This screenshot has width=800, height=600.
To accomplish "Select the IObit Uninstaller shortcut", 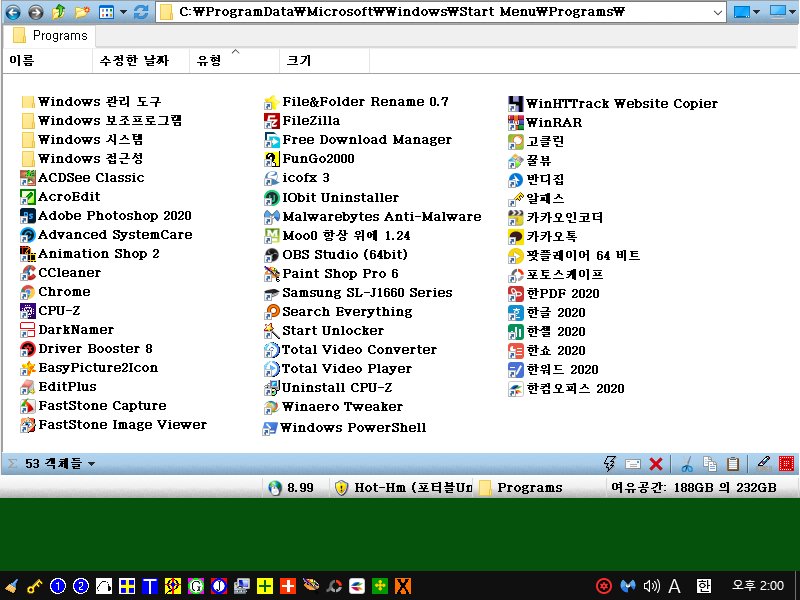I will coord(332,197).
